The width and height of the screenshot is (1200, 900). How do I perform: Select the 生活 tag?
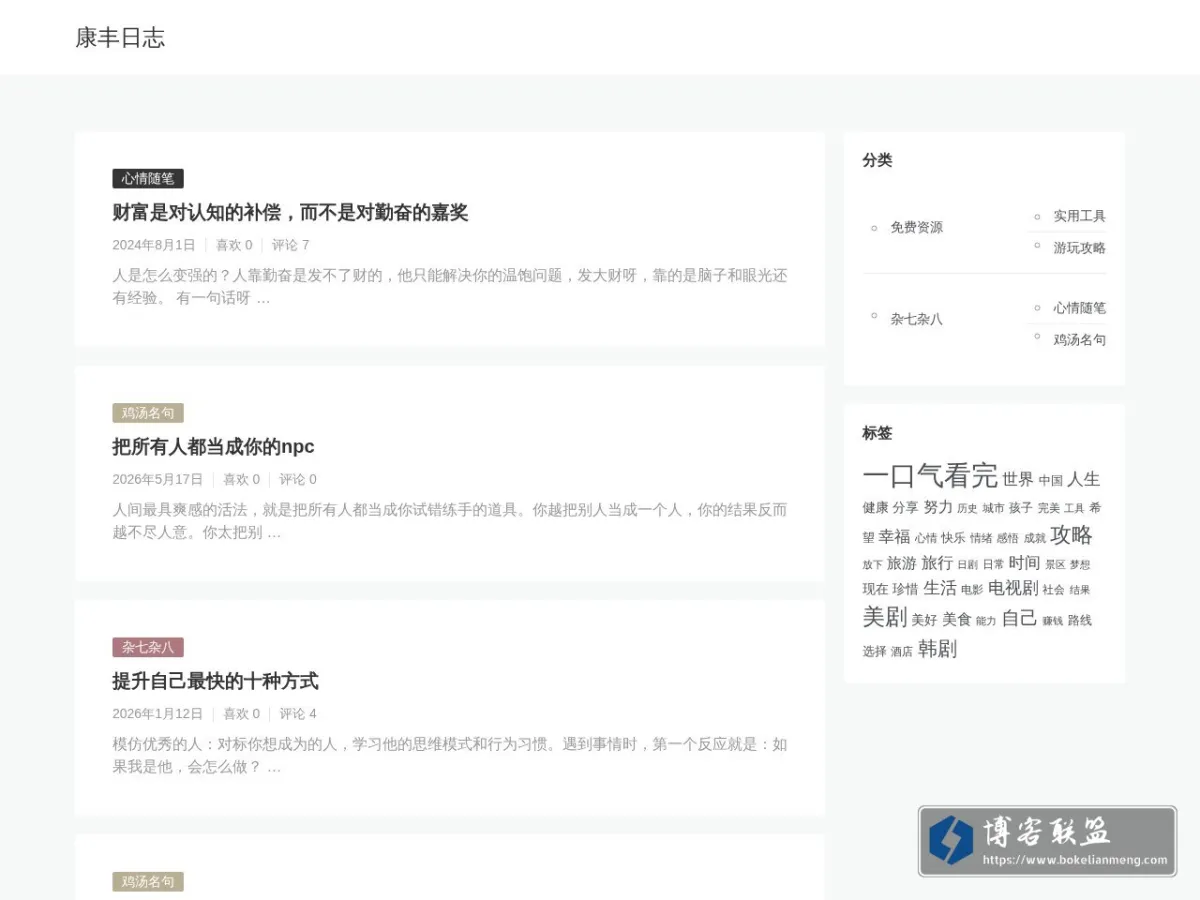pyautogui.click(x=940, y=588)
